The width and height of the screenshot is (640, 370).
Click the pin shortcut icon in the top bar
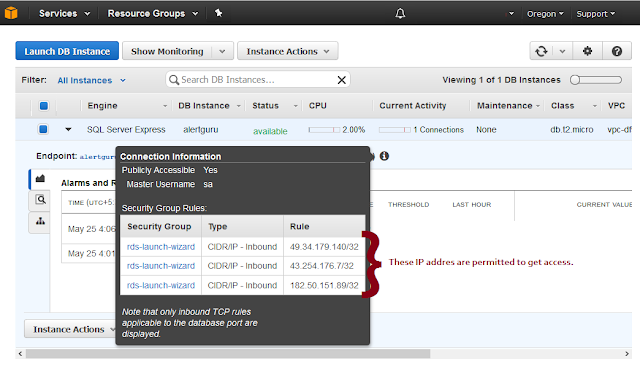(219, 13)
